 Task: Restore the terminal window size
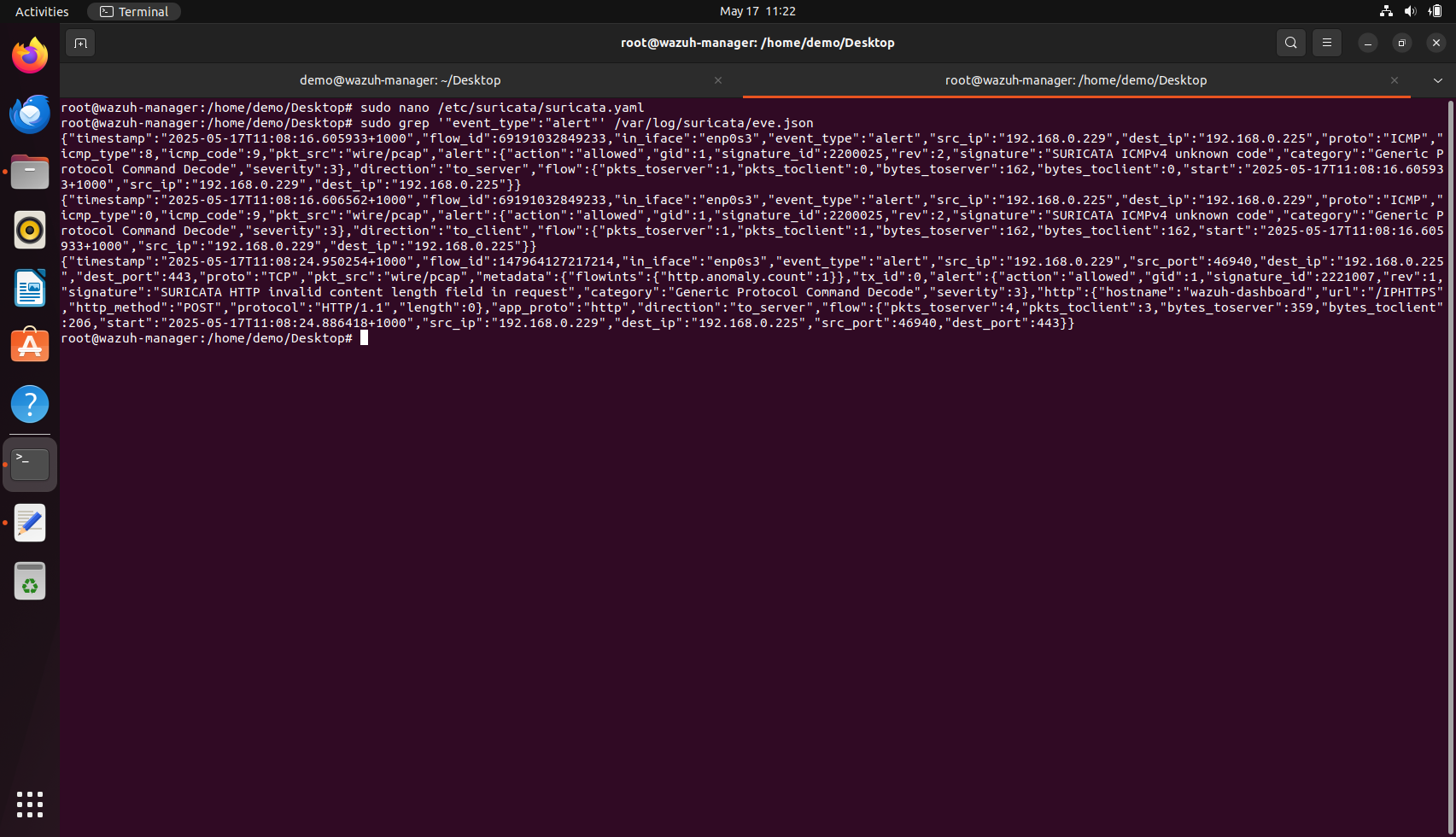1402,43
